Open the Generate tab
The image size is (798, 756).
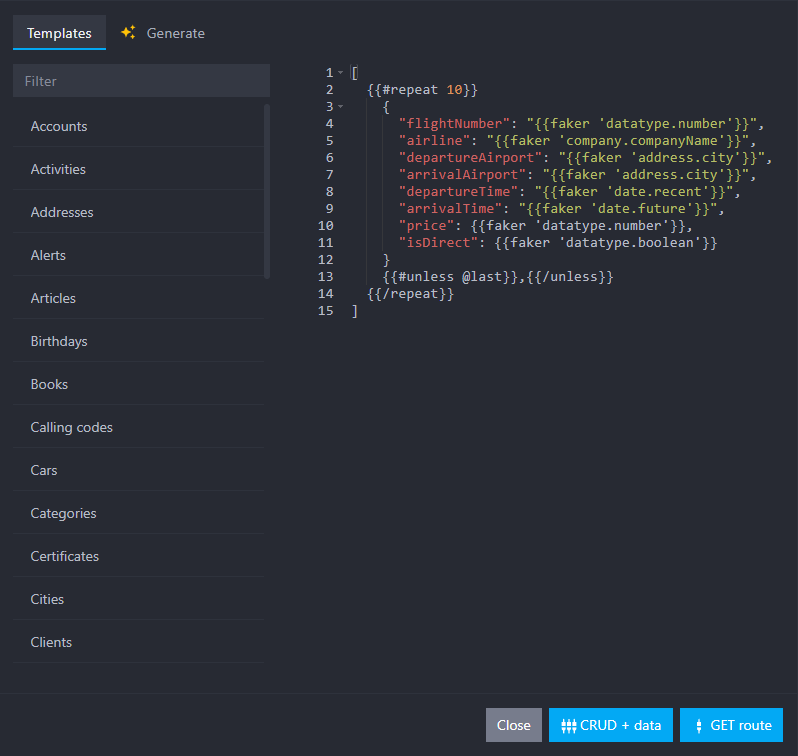[x=175, y=33]
